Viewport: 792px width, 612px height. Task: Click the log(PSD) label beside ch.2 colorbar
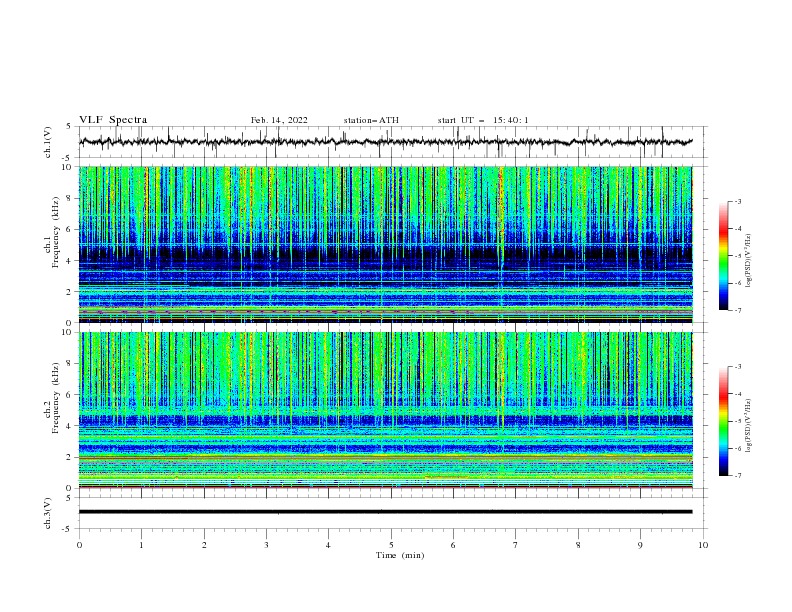coord(748,425)
